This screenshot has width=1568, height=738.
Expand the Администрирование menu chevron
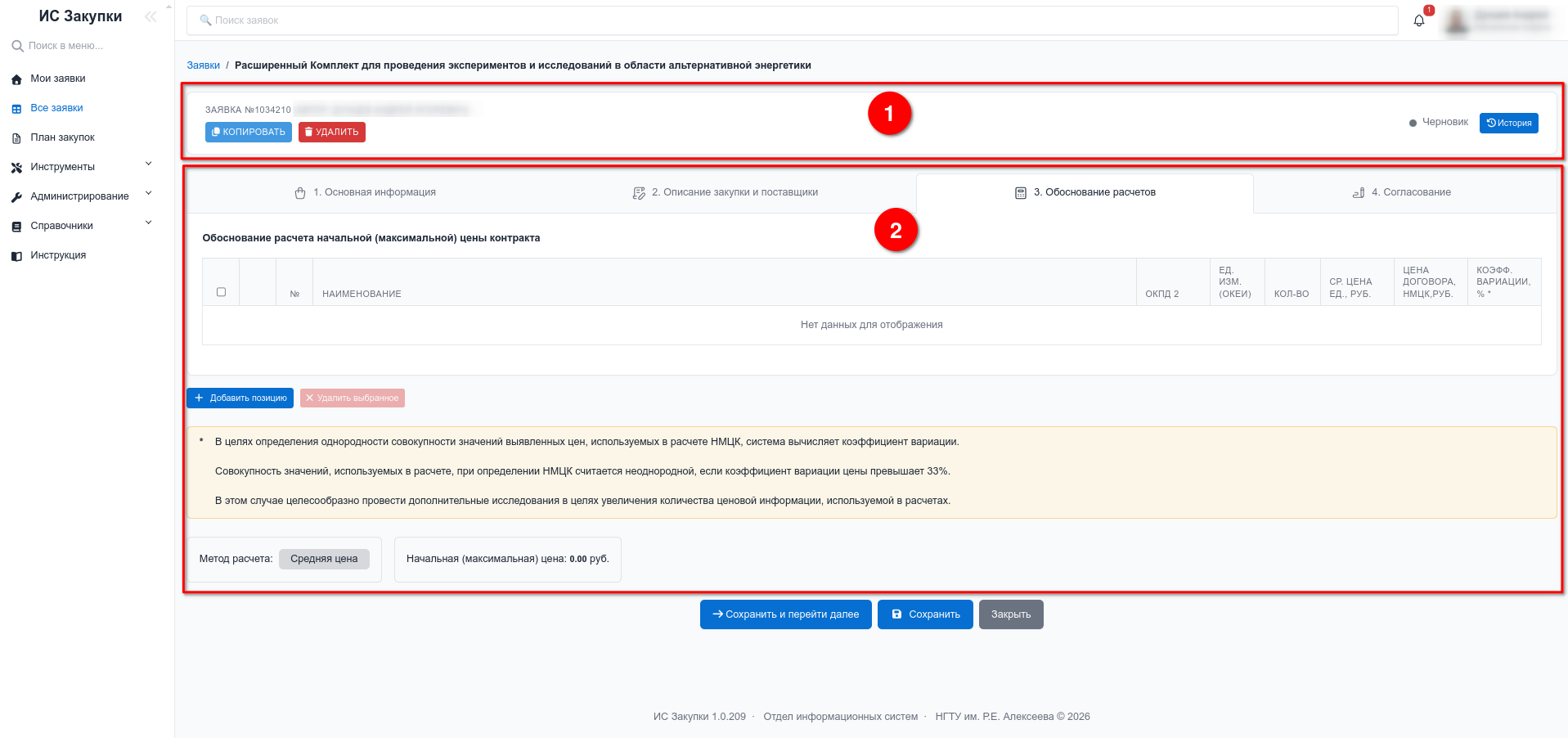[149, 193]
